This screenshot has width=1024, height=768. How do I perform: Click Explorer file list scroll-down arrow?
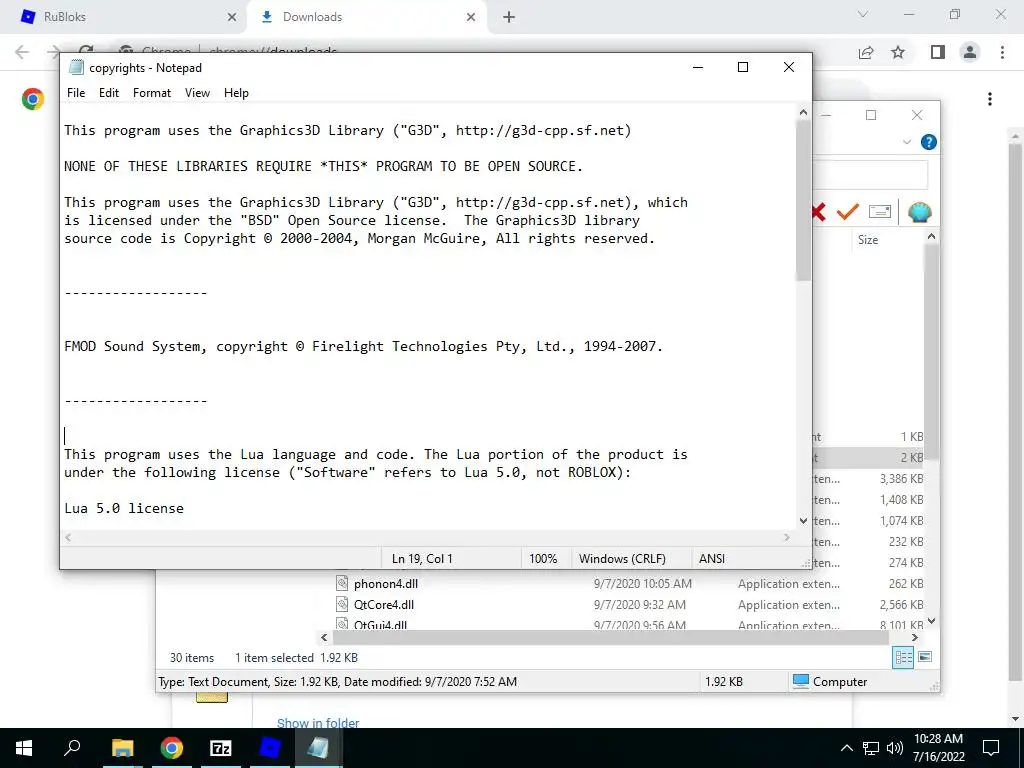click(x=932, y=620)
